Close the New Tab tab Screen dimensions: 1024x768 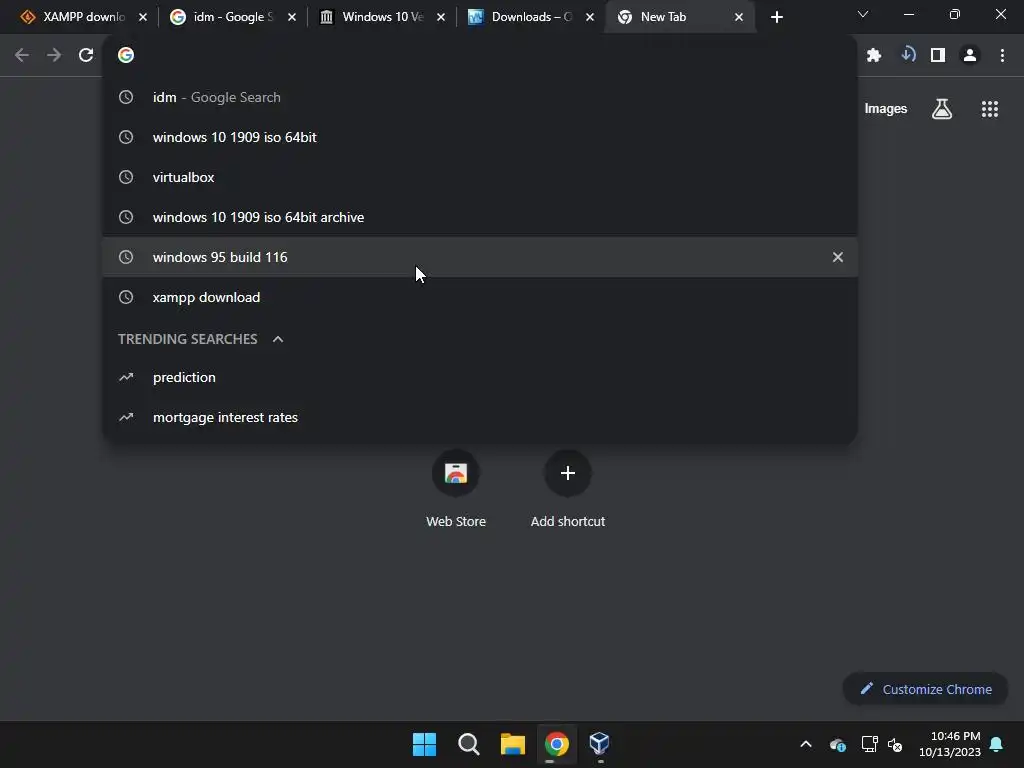739,17
